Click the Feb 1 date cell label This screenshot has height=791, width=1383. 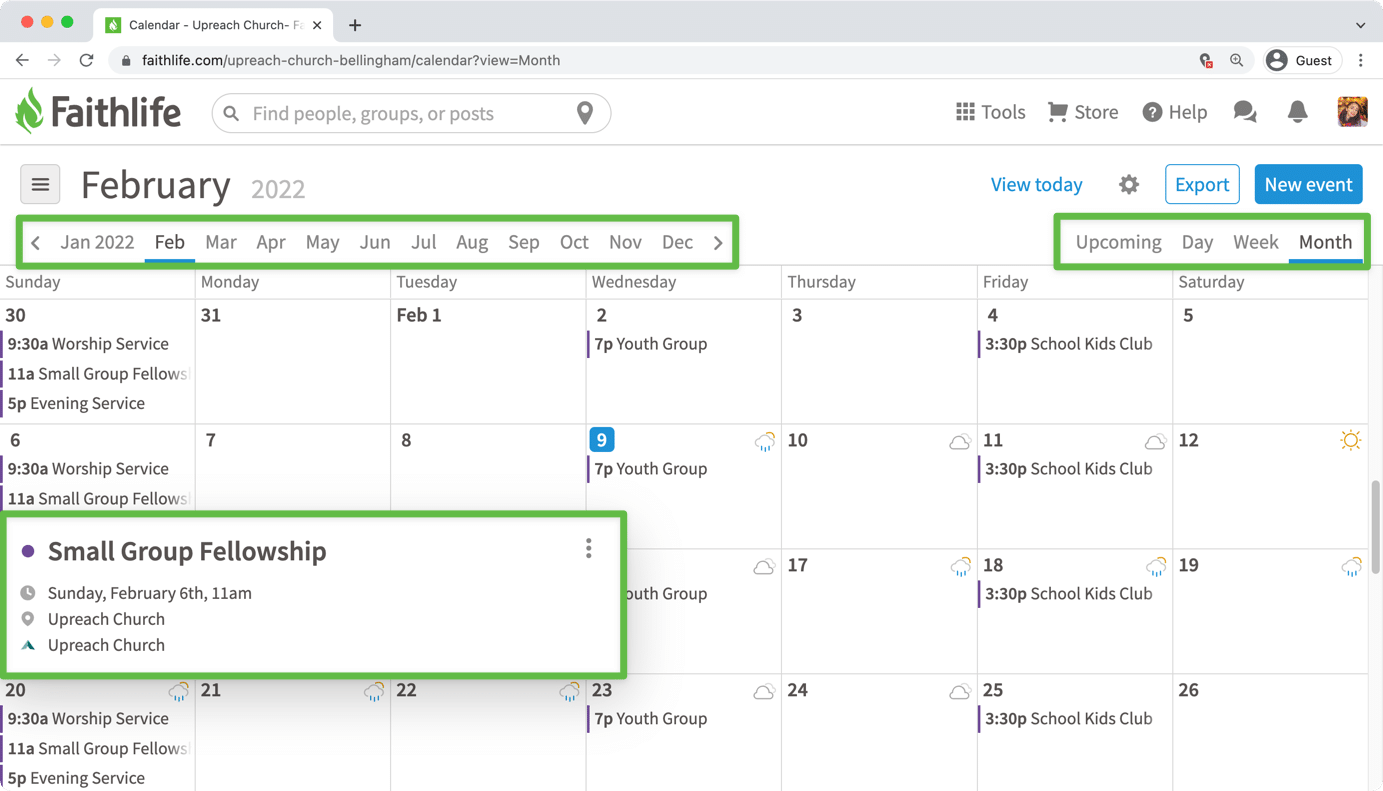(419, 315)
